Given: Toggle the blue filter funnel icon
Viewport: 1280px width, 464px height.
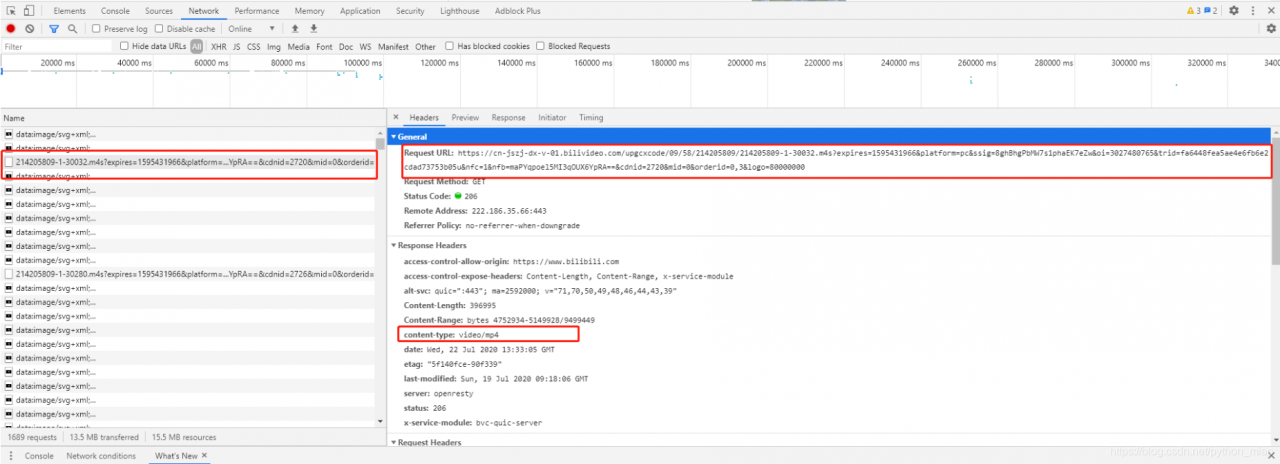Looking at the screenshot, I should (54, 29).
